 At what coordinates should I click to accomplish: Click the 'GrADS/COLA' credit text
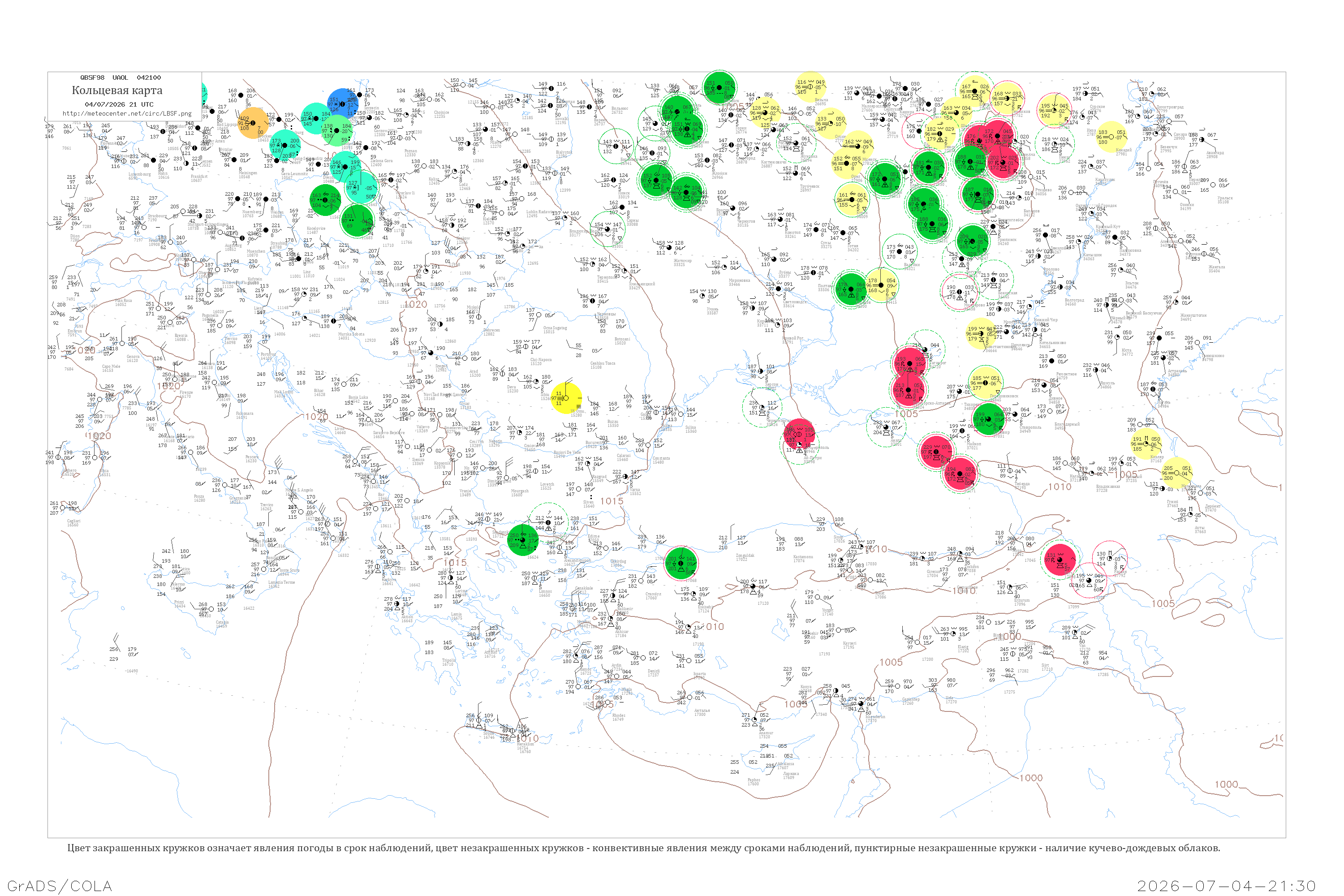pyautogui.click(x=60, y=886)
